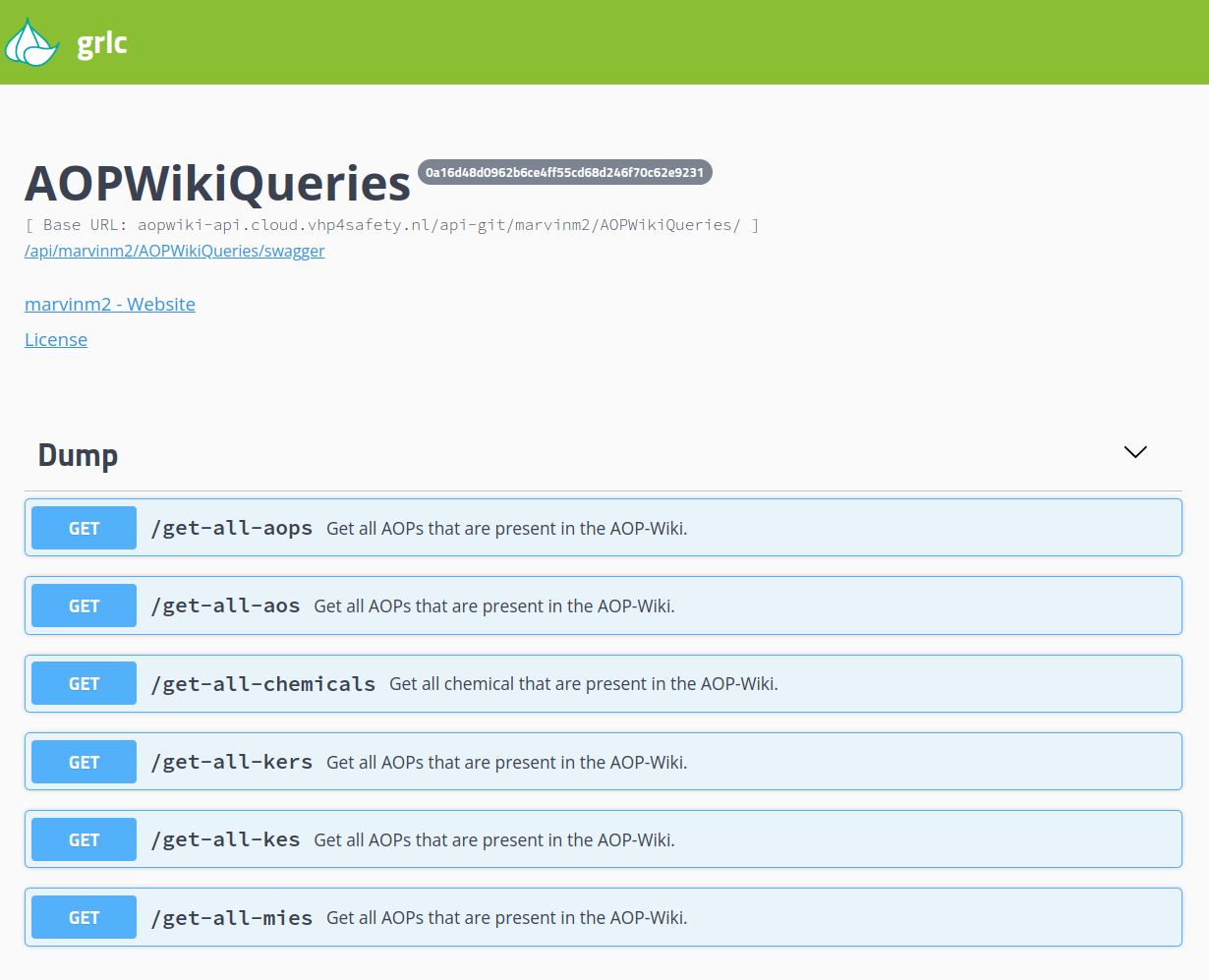Click the description text in /get-all-kers row
The height and width of the screenshot is (980, 1209).
[x=507, y=762]
